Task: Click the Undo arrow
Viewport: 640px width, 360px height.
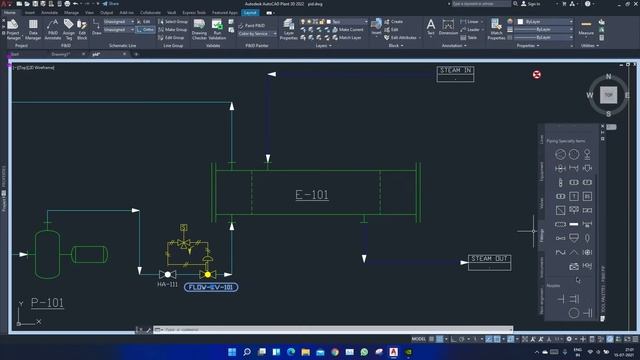Action: click(76, 4)
